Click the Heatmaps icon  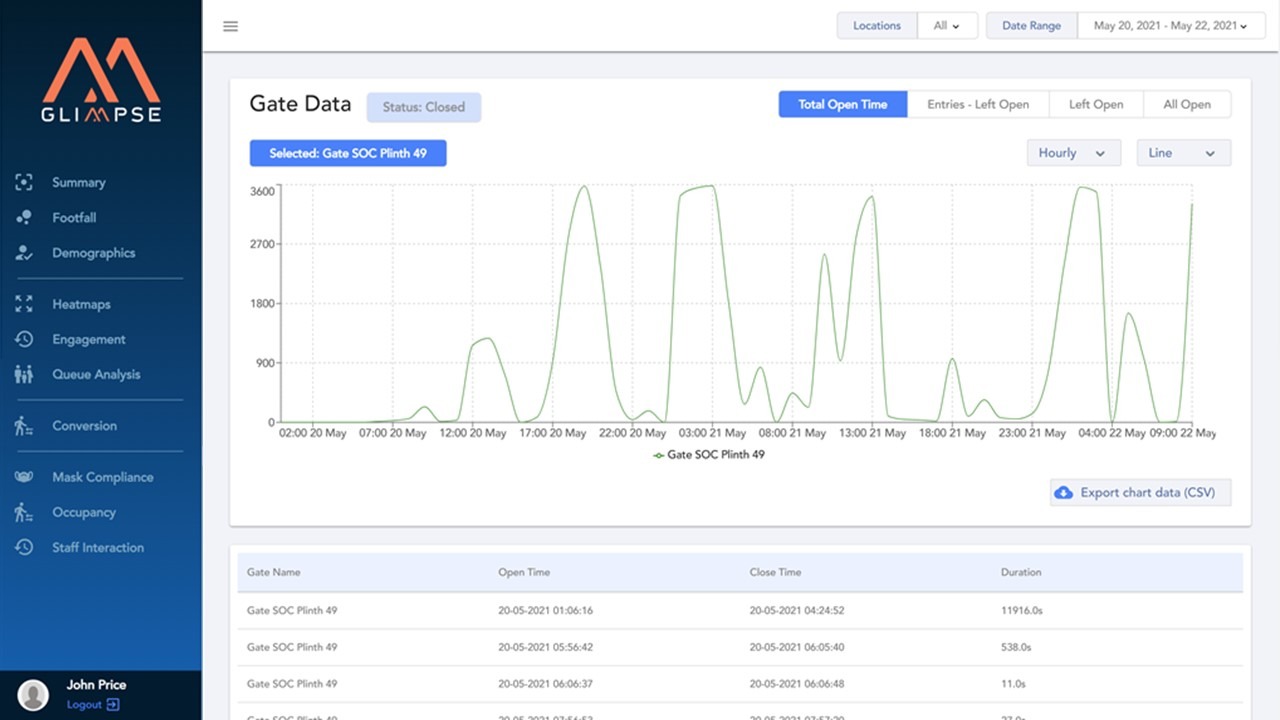pyautogui.click(x=23, y=304)
